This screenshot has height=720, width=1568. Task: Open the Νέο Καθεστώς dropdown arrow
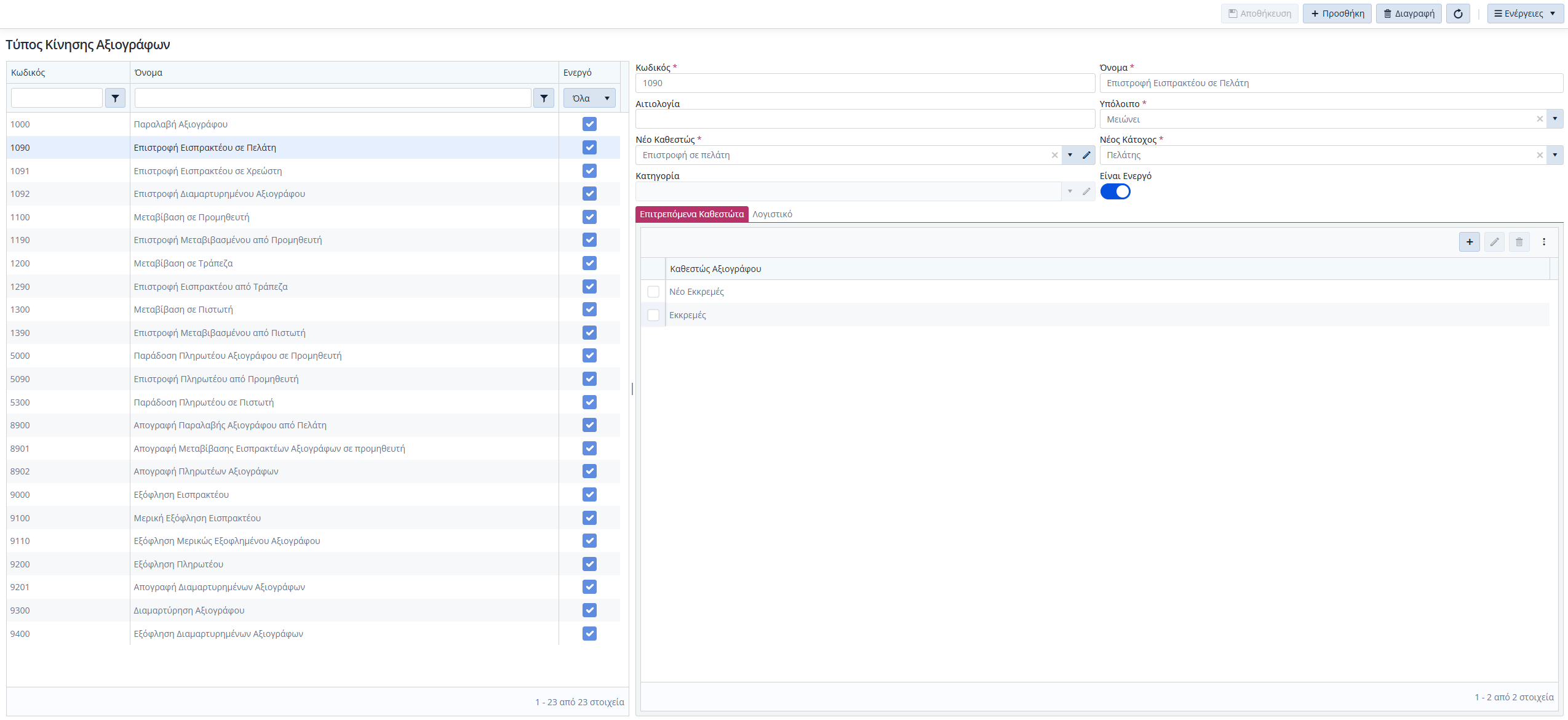[x=1070, y=155]
